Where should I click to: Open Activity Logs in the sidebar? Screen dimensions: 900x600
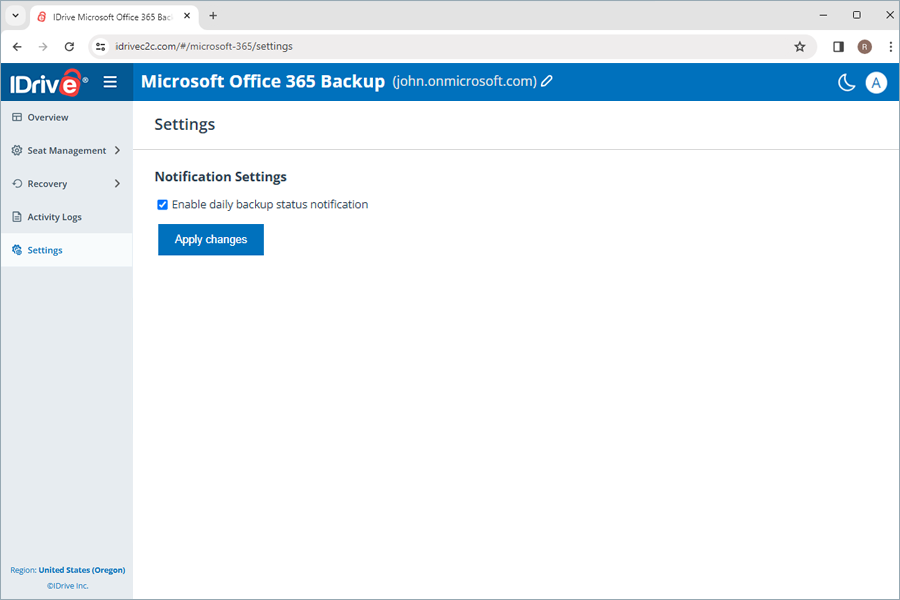[x=54, y=217]
